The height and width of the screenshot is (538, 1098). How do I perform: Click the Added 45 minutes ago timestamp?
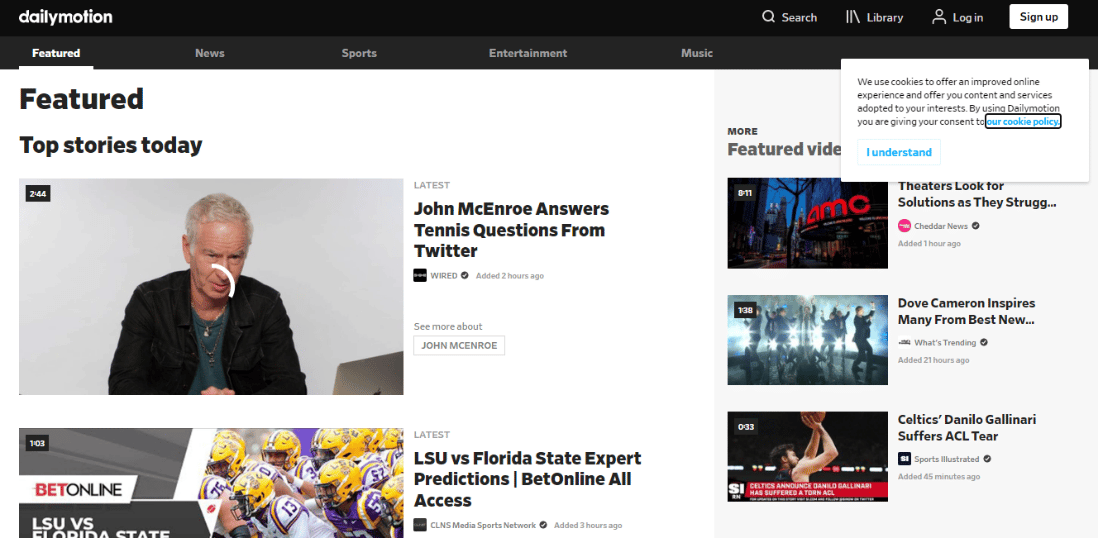click(x=939, y=476)
